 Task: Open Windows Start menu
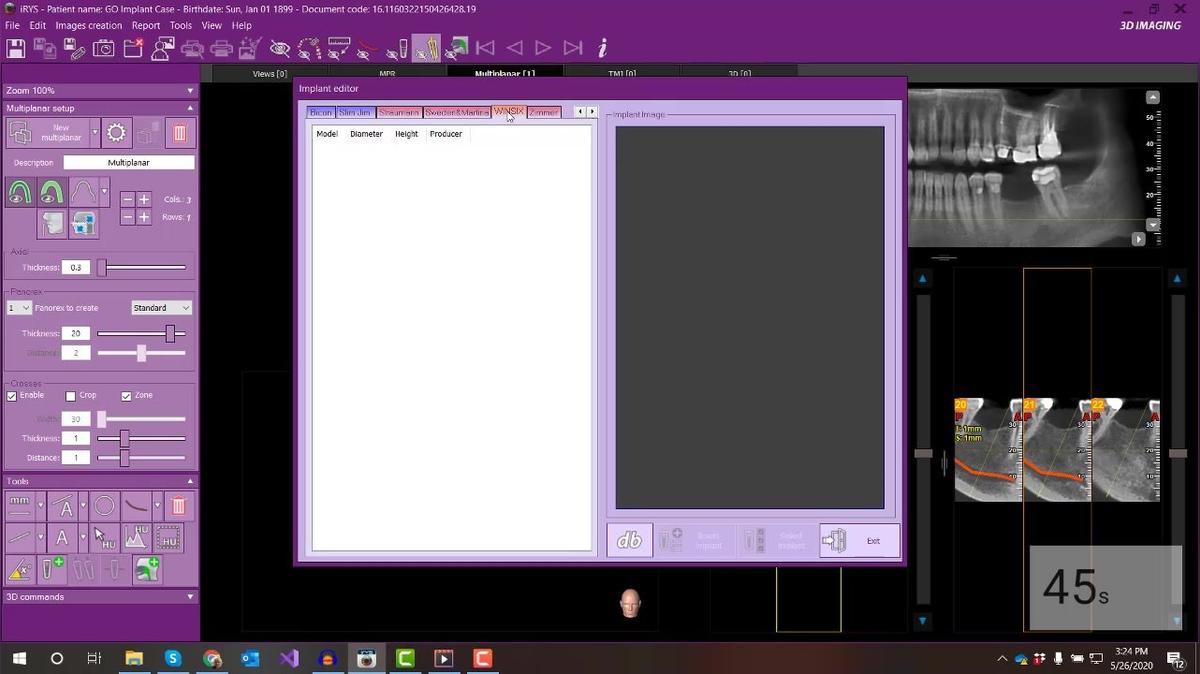pos(19,658)
